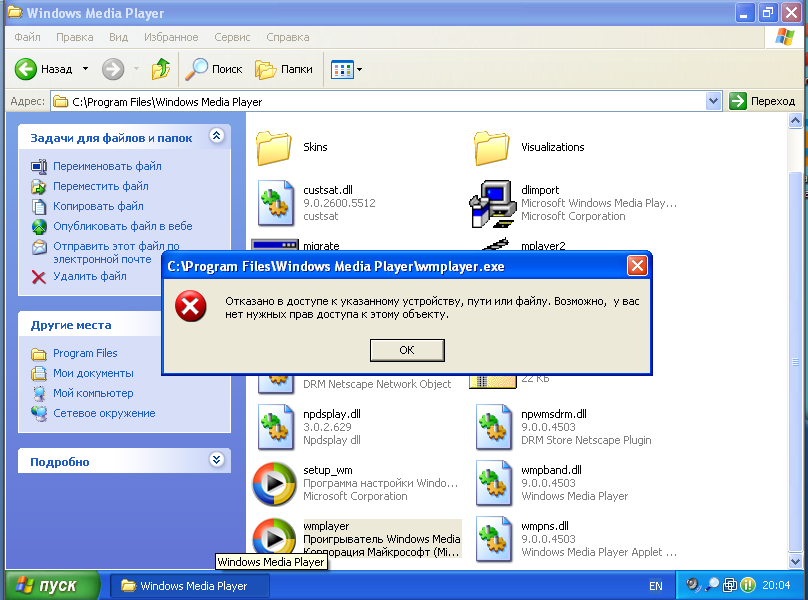Screen dimensions: 808x600
Task: Restore down the Explorer window
Action: point(767,12)
